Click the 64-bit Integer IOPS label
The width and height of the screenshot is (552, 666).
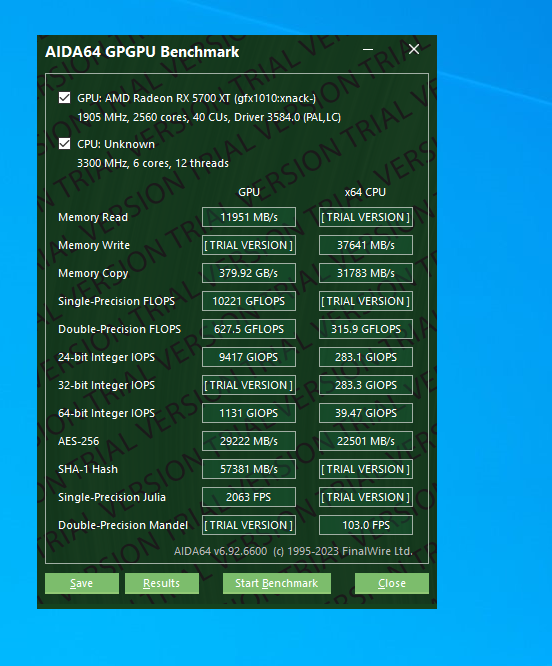[x=107, y=413]
